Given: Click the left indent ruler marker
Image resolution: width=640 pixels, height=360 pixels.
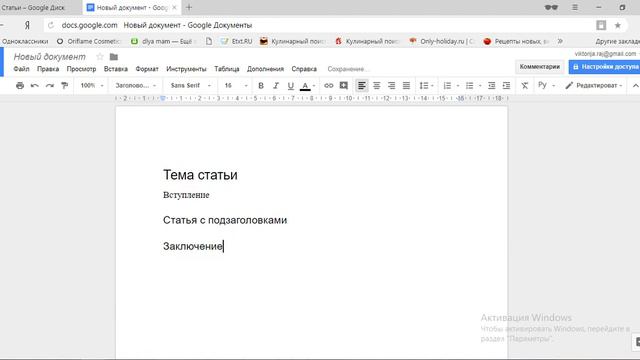Looking at the screenshot, I should [163, 98].
